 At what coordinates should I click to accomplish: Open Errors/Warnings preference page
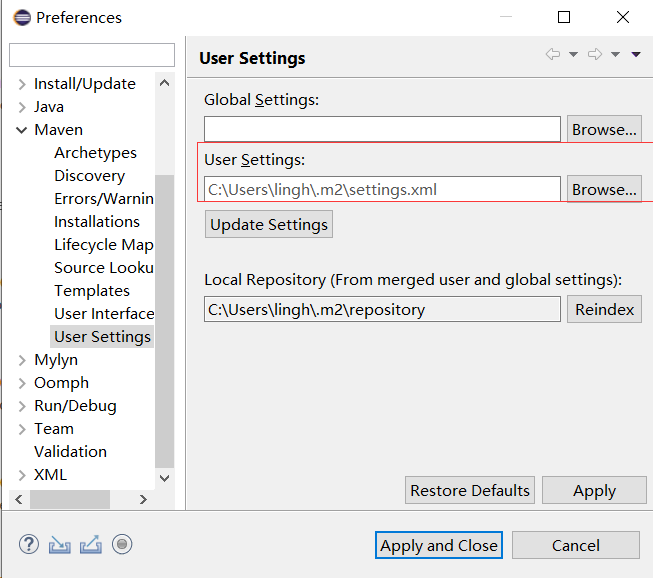click(104, 199)
